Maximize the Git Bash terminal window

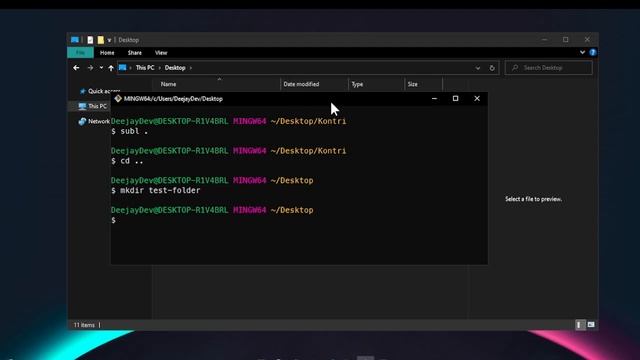click(456, 98)
